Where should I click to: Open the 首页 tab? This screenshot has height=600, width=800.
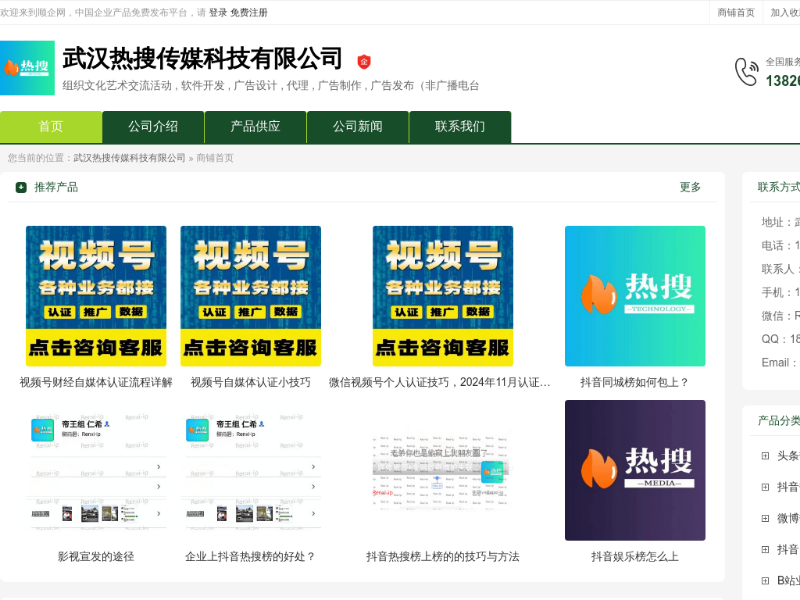click(51, 127)
